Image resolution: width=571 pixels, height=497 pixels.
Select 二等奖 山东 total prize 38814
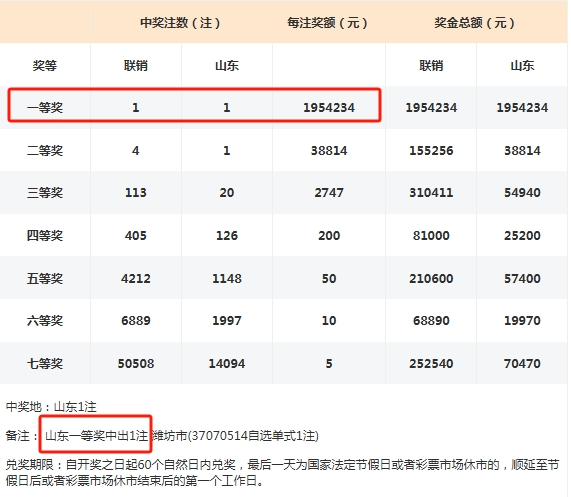pos(522,150)
